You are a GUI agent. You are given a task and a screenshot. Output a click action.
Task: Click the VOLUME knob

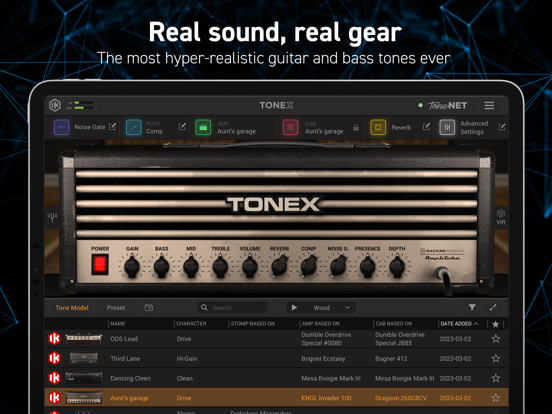[250, 267]
